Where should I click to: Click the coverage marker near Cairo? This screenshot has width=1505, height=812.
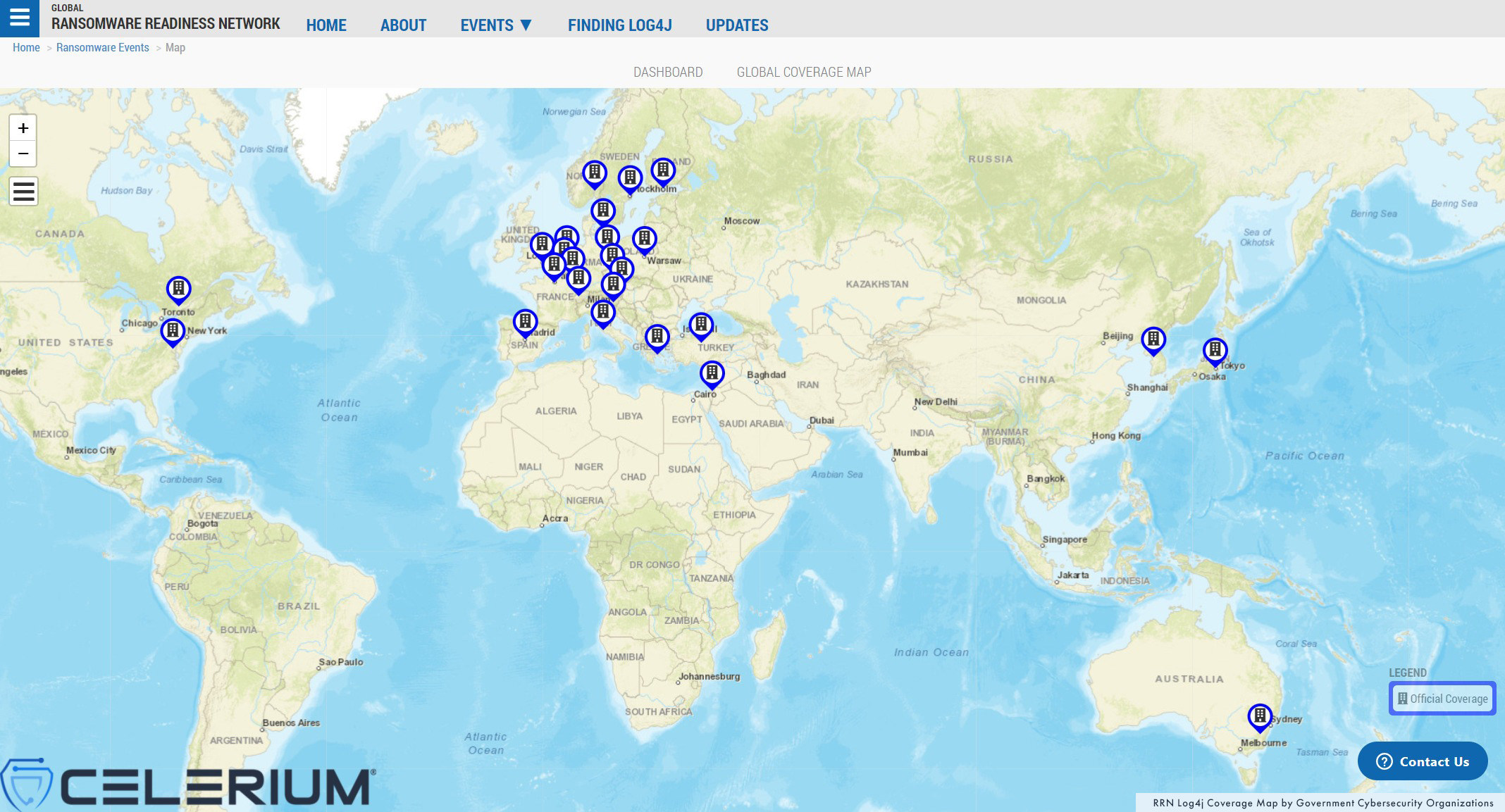712,373
